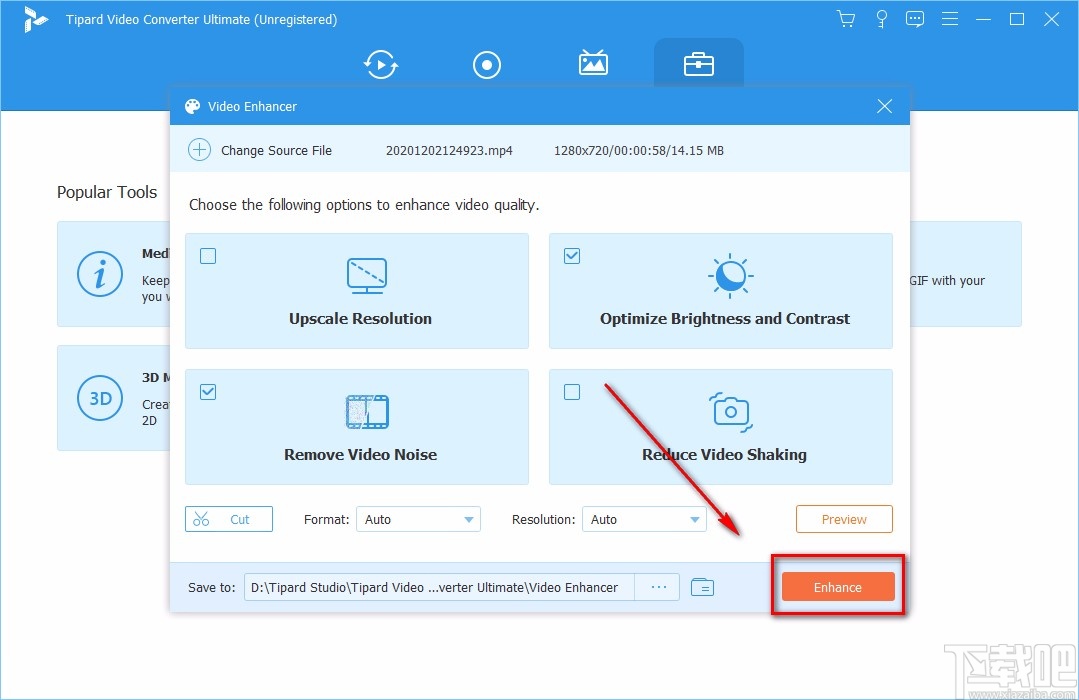Click the brightness sun icon
1079x700 pixels.
(x=730, y=276)
